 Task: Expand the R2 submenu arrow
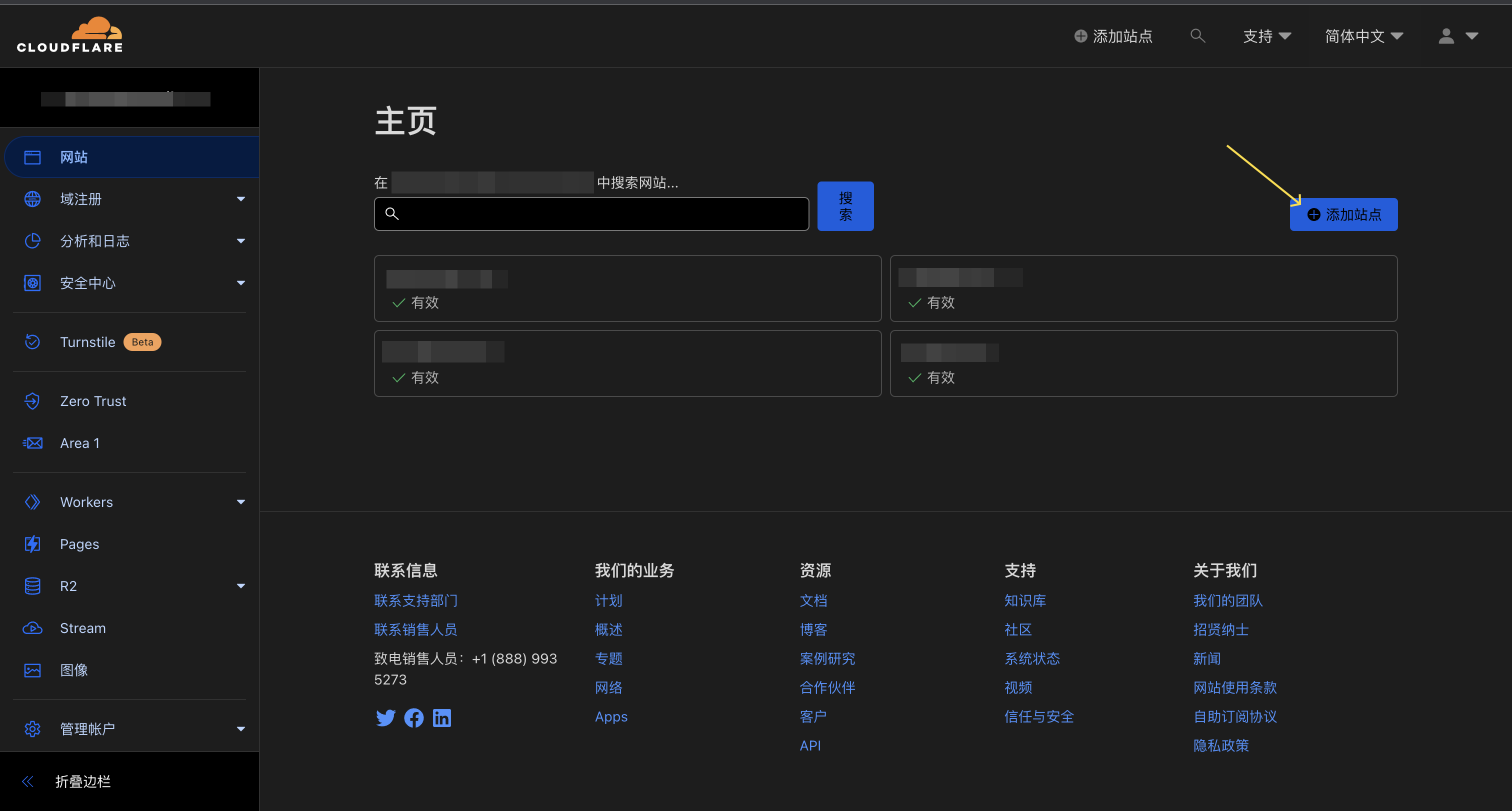pyautogui.click(x=241, y=586)
